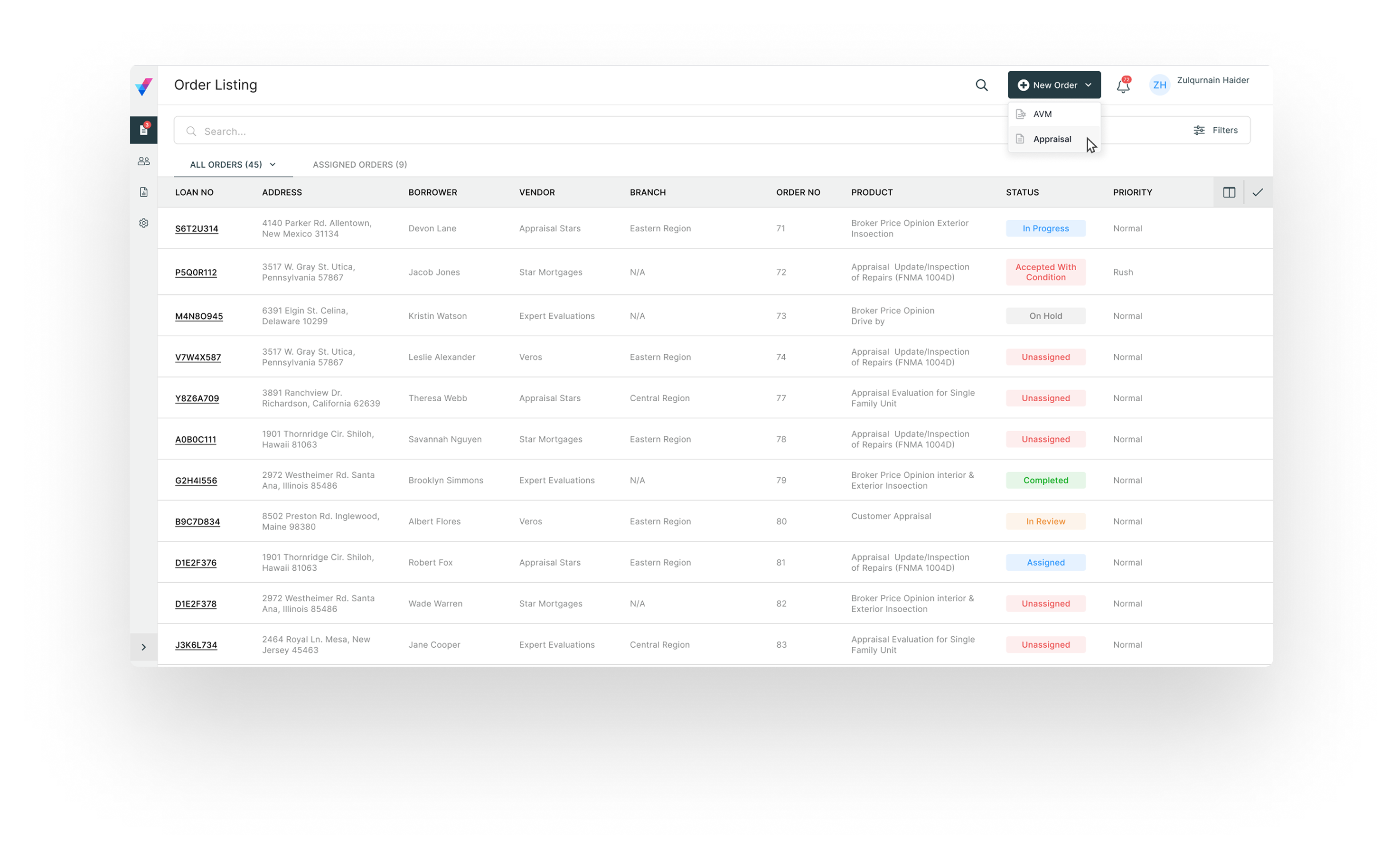
Task: Open the New Order dropdown arrow
Action: tap(1088, 85)
